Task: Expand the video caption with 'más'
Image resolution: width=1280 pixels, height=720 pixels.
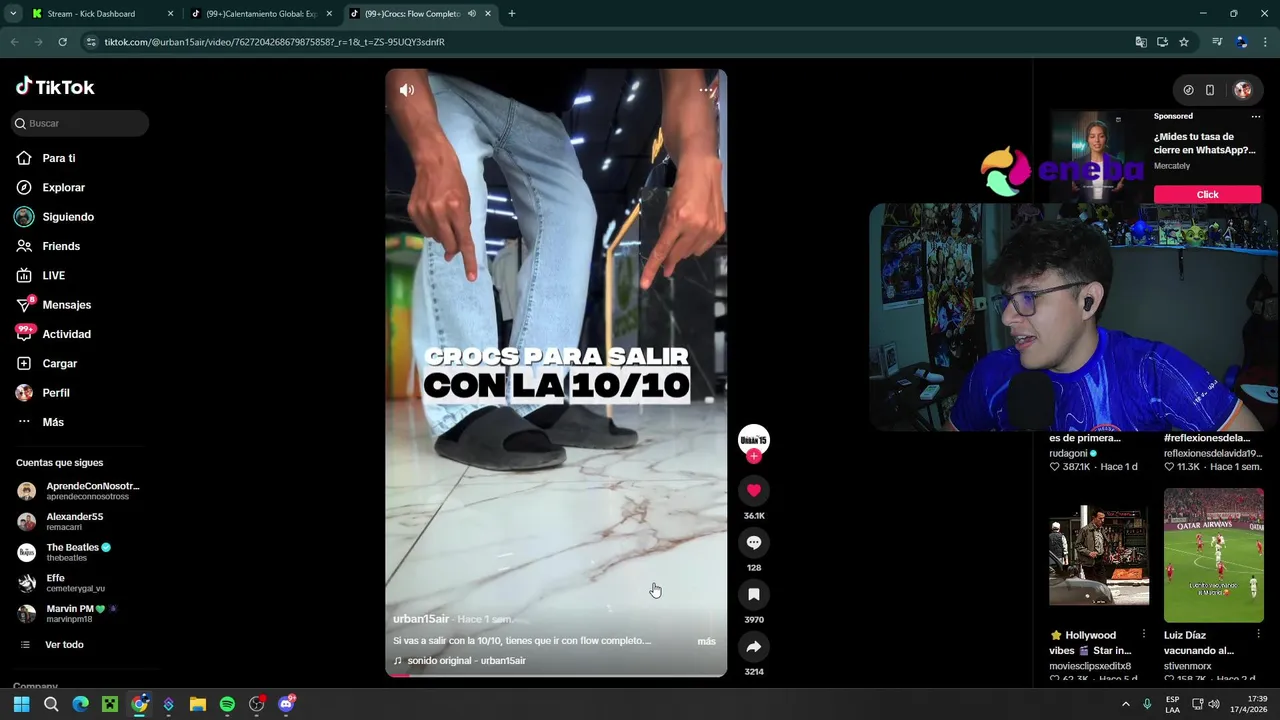Action: [706, 641]
